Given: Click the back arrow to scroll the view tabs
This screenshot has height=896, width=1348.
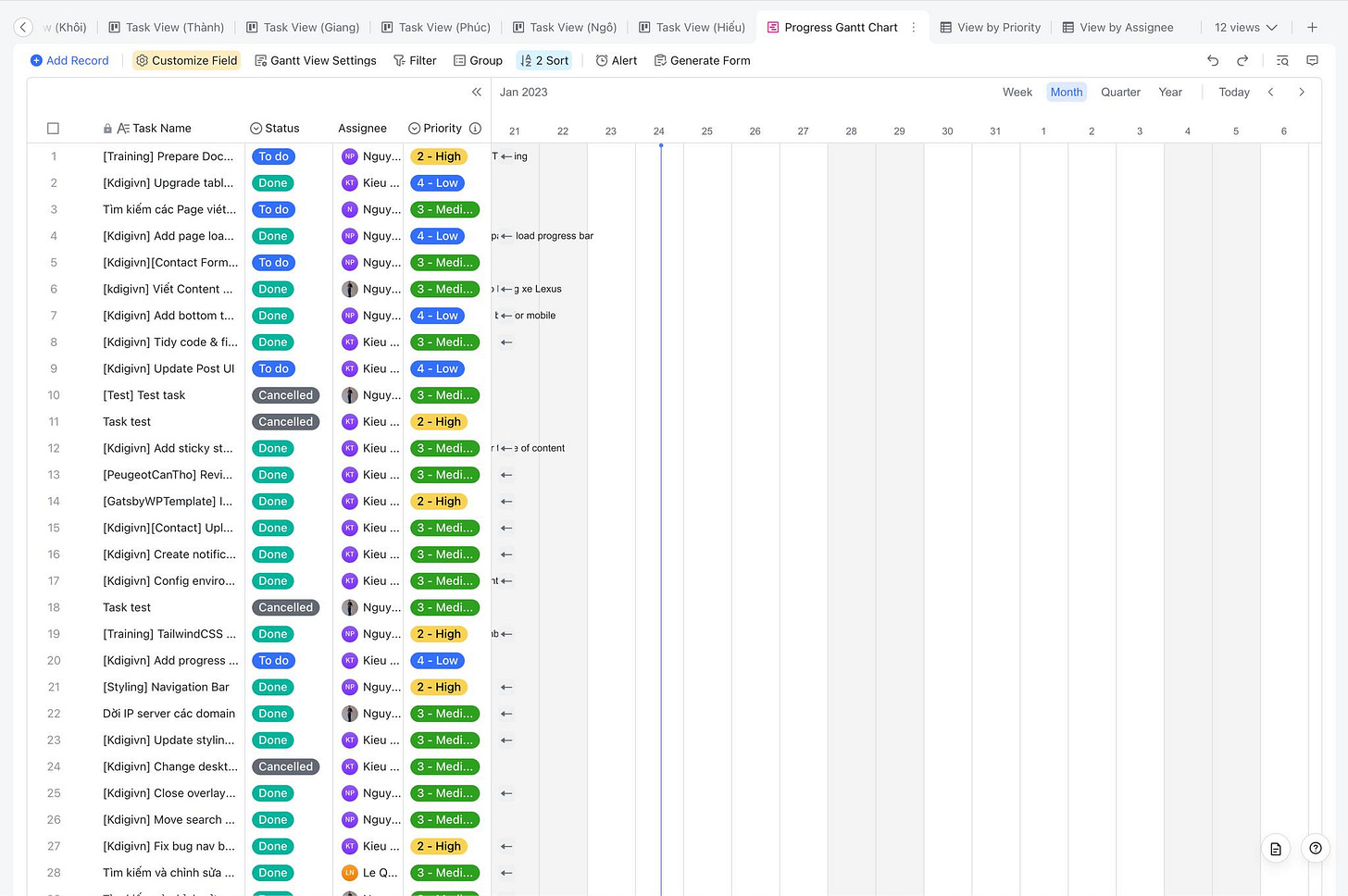Looking at the screenshot, I should point(24,28).
